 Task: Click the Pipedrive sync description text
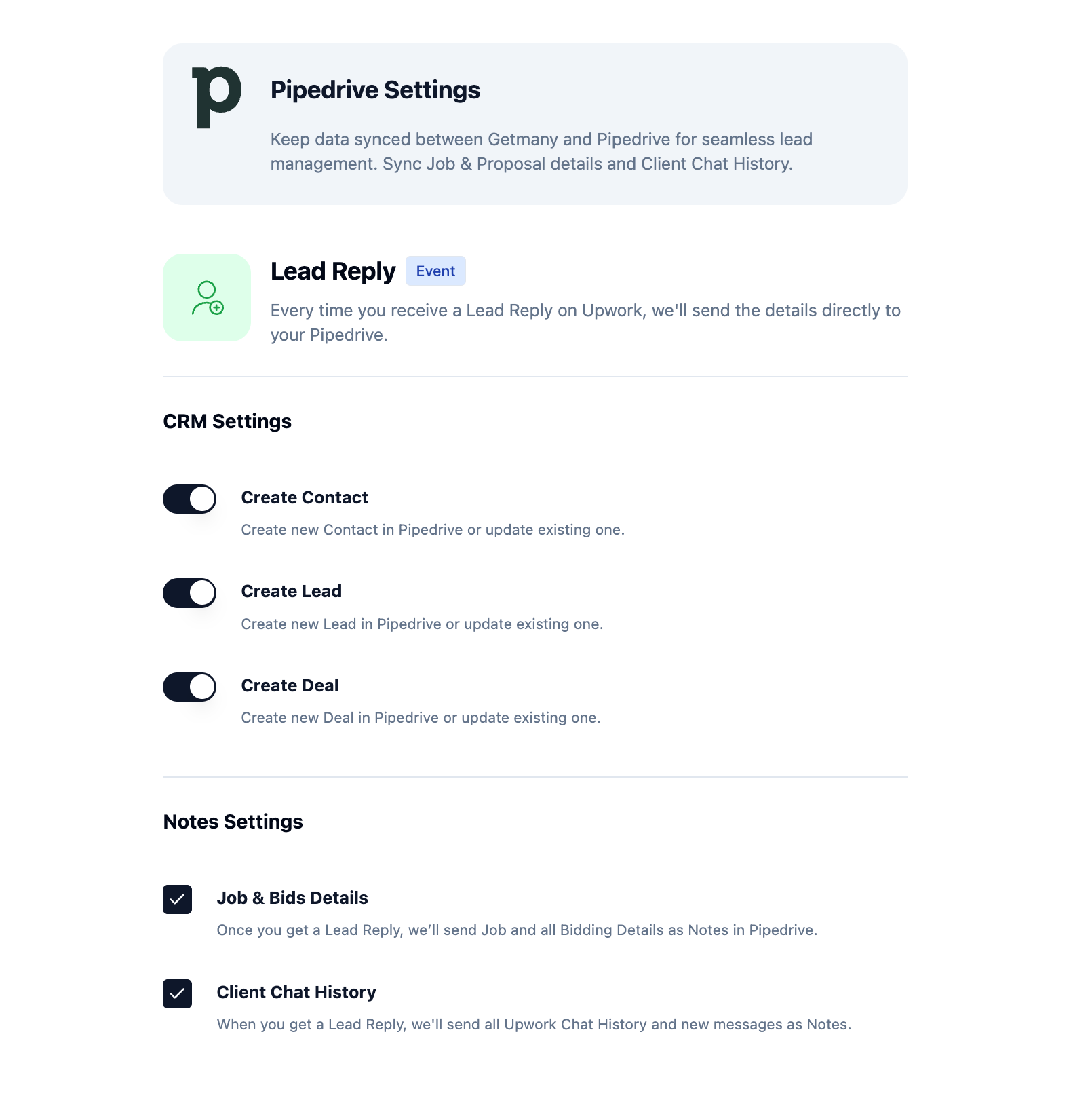pos(541,151)
